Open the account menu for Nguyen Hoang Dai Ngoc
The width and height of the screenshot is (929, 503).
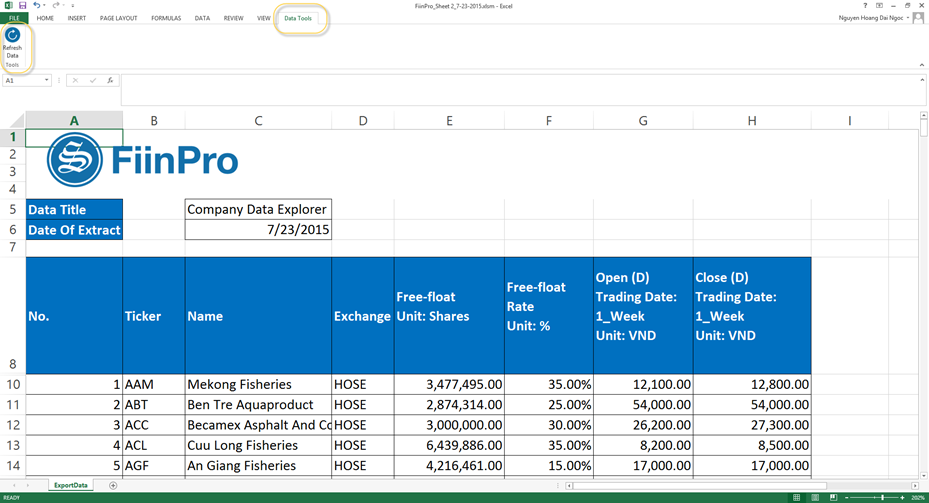coord(873,18)
